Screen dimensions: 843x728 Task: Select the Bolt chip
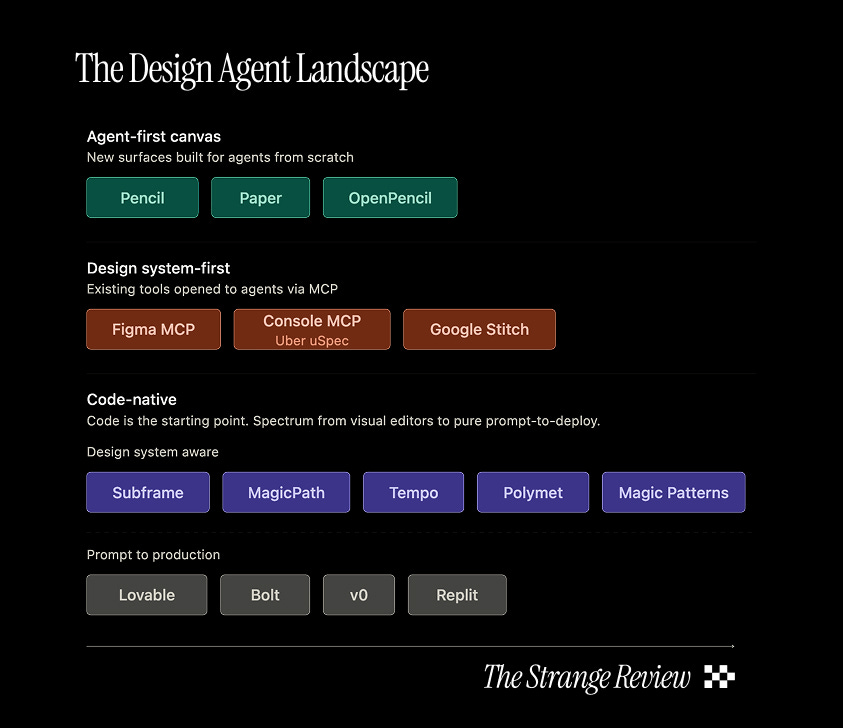[265, 595]
